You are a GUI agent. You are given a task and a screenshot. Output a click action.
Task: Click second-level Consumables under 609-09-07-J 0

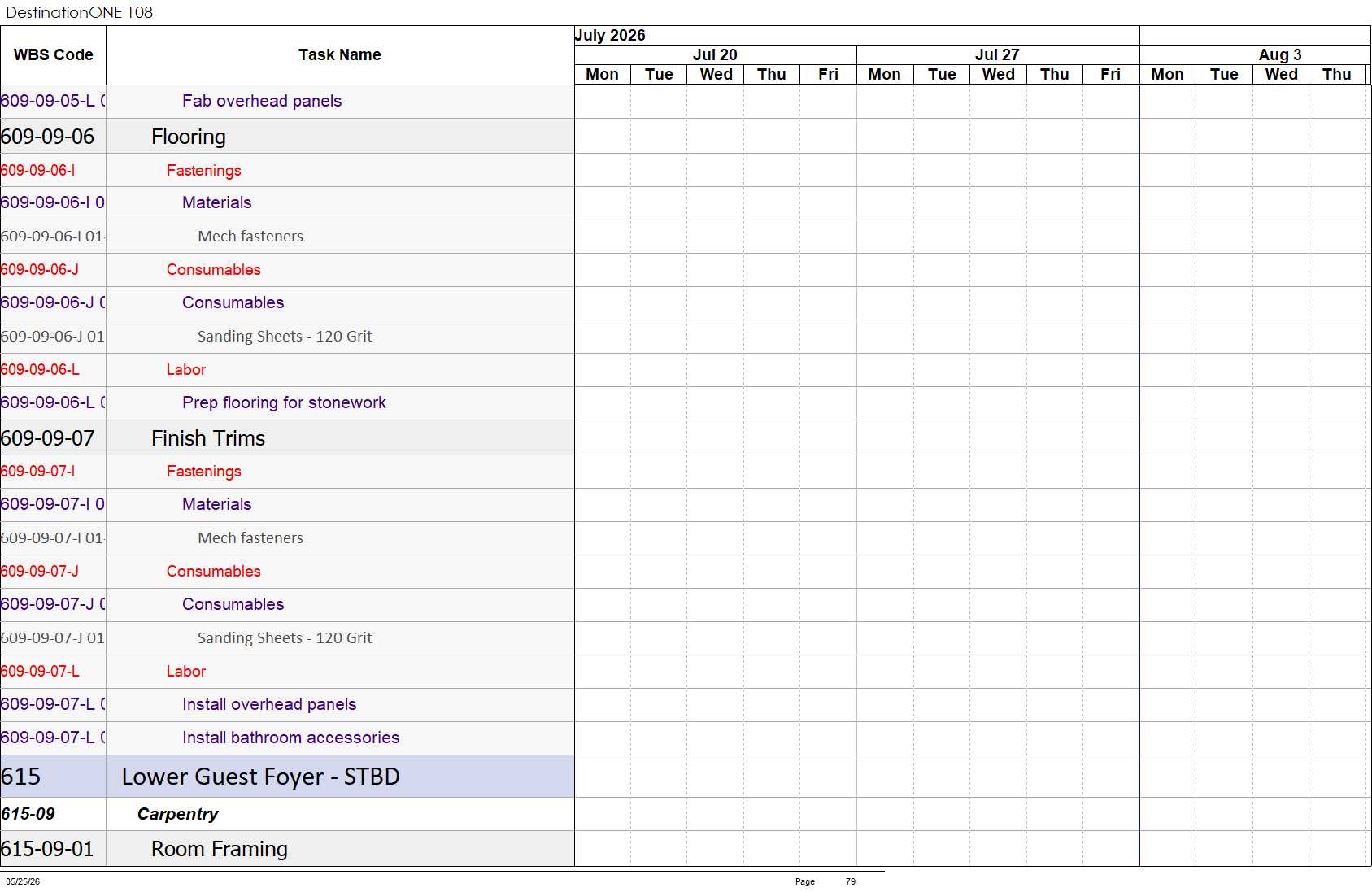click(x=233, y=604)
